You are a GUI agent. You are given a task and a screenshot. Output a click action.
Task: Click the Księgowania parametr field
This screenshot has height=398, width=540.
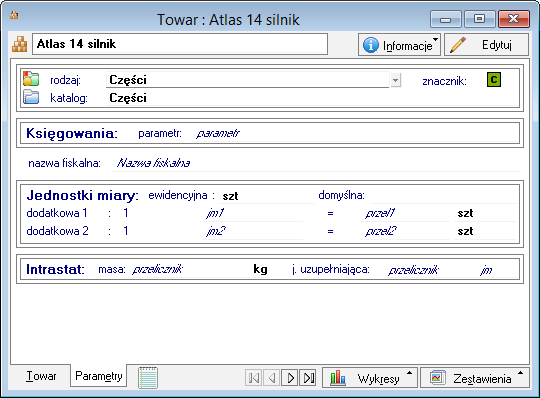coord(356,133)
